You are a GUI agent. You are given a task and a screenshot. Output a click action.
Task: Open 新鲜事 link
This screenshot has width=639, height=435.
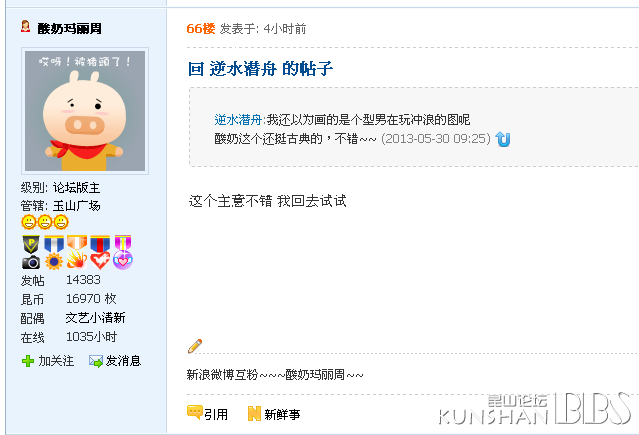pos(274,414)
